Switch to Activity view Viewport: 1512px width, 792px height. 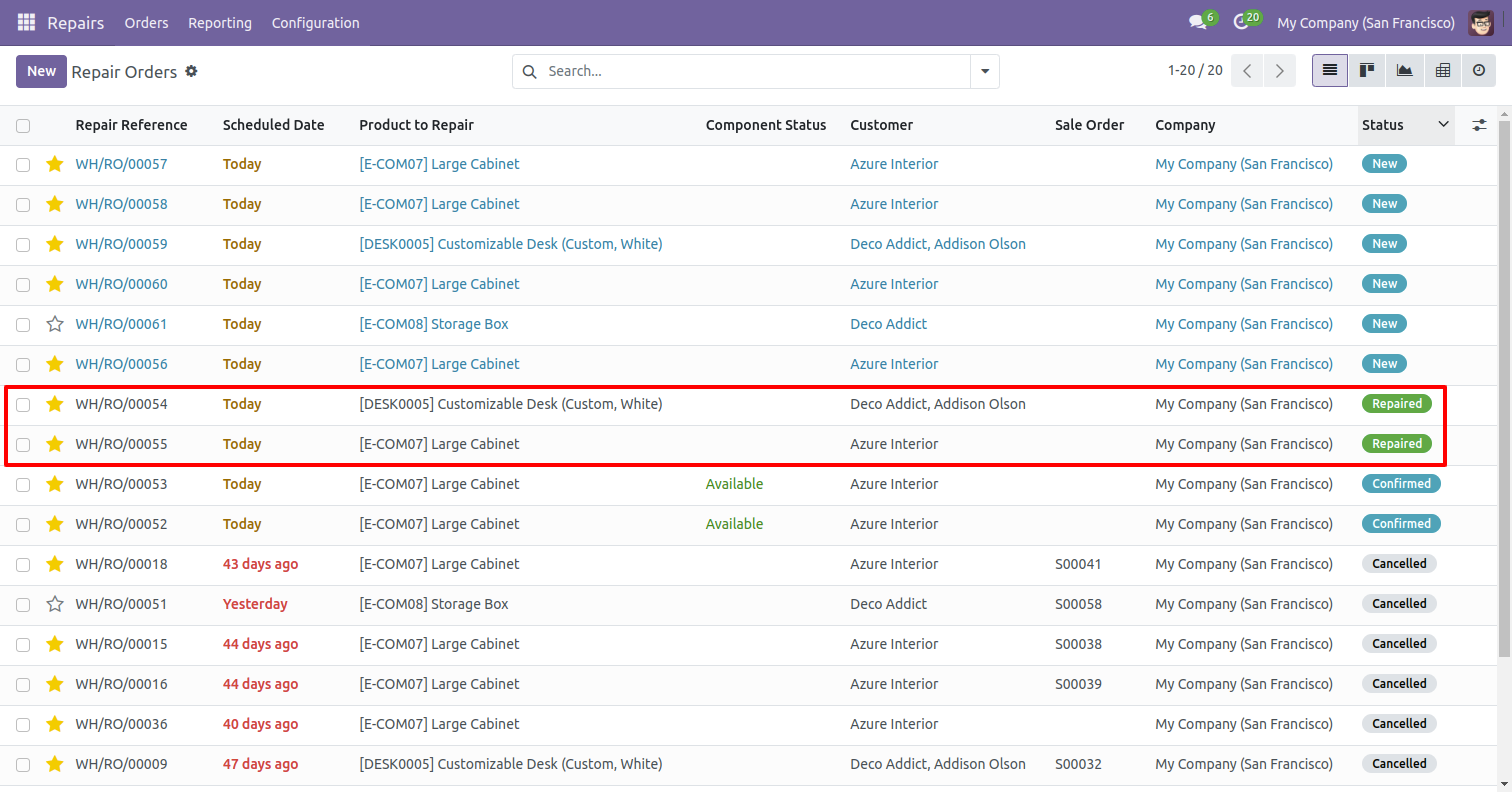pyautogui.click(x=1479, y=71)
